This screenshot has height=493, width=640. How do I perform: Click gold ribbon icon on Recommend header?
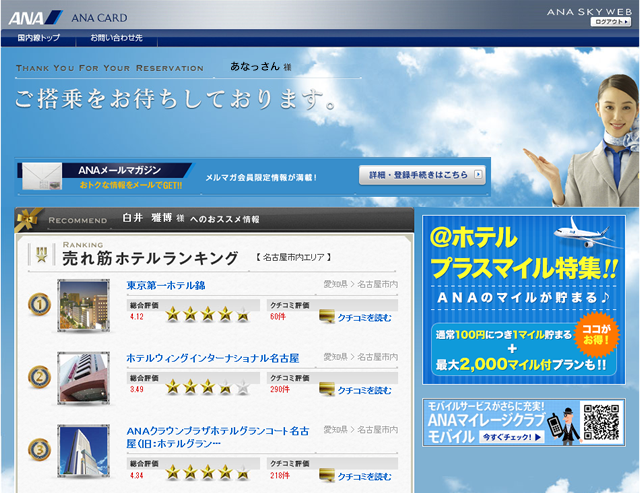[28, 219]
